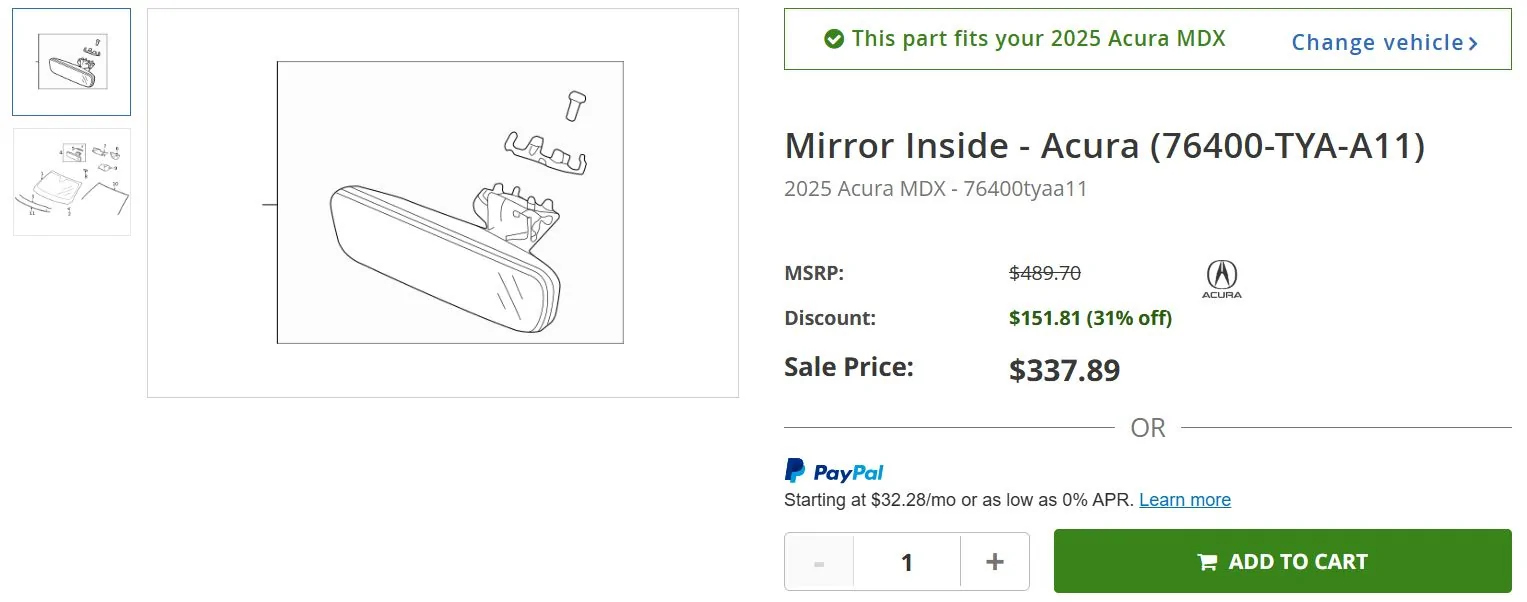The image size is (1527, 602).
Task: Decrease quantity with the minus stepper
Action: [x=819, y=561]
